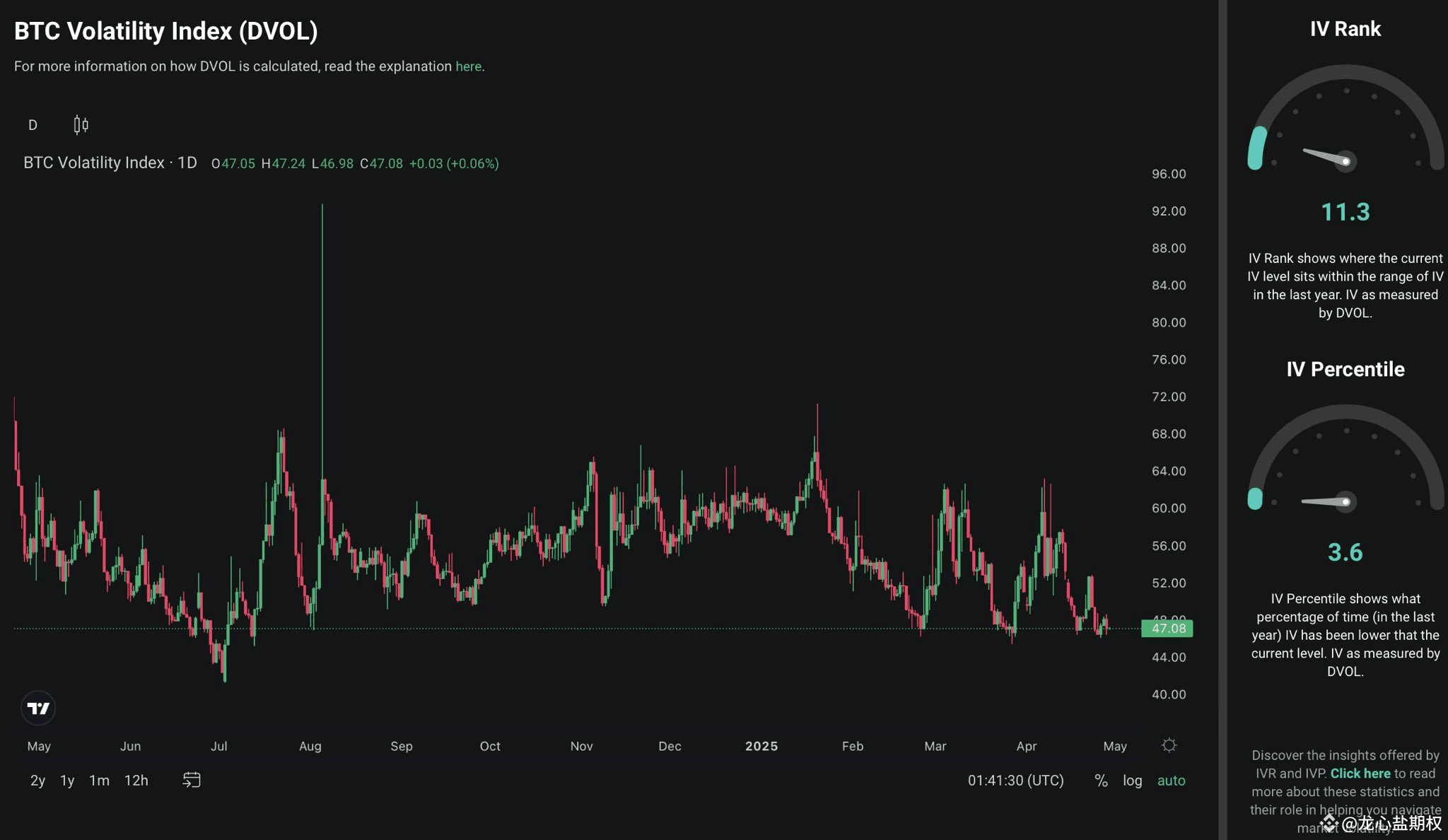Select the 2y time range

37,780
